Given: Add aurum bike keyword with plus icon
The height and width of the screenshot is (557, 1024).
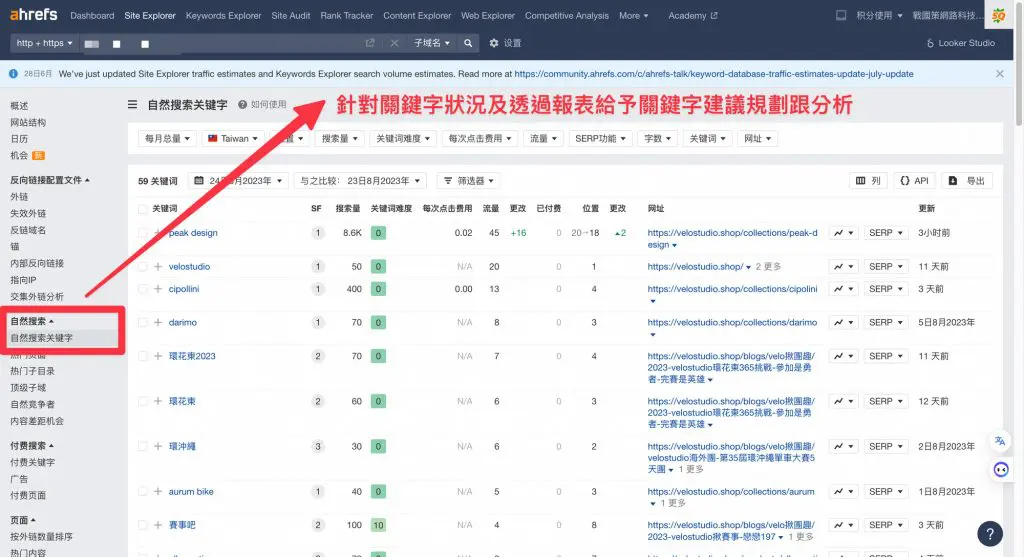Looking at the screenshot, I should [157, 492].
